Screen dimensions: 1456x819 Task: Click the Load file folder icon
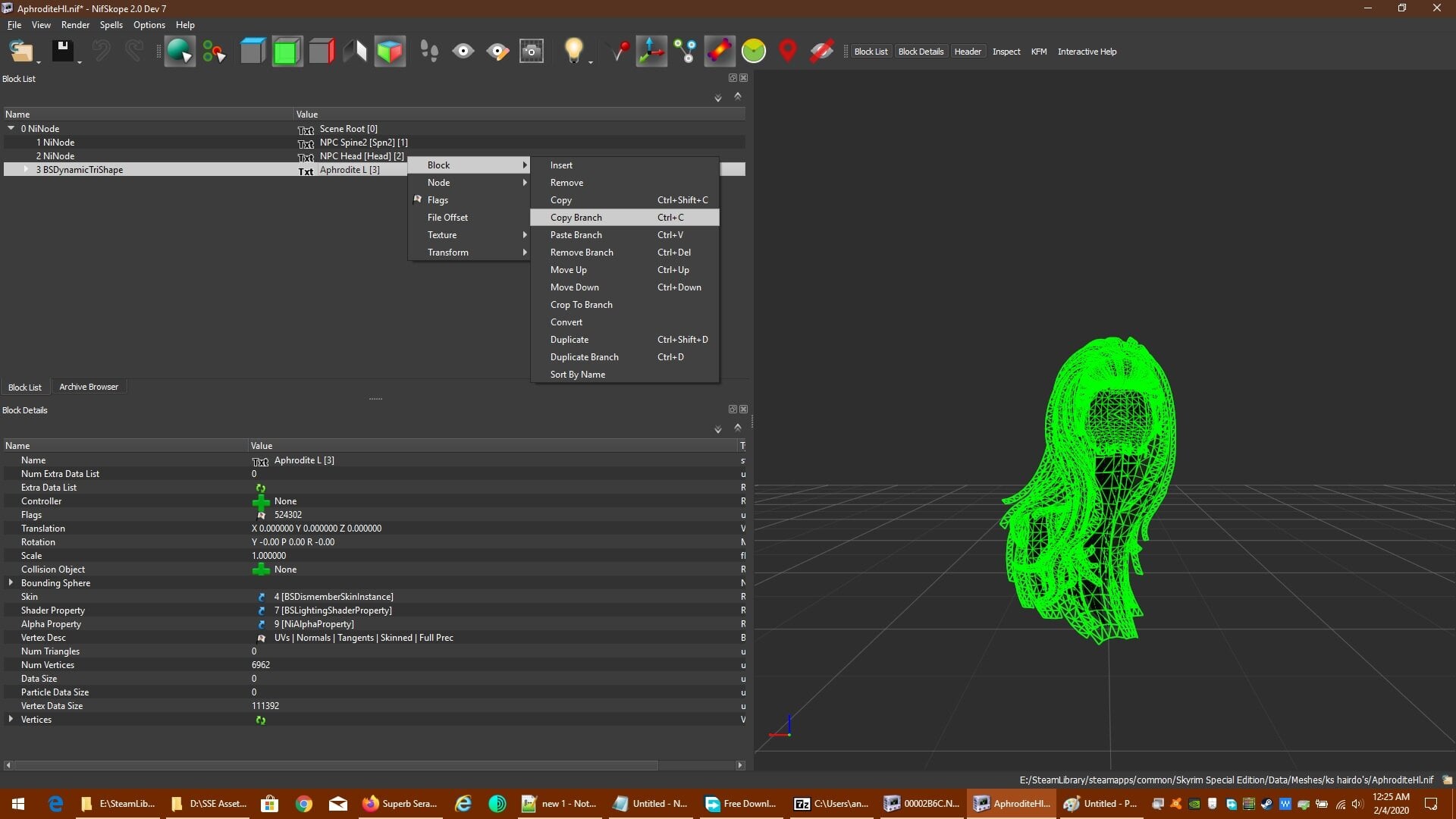[20, 52]
